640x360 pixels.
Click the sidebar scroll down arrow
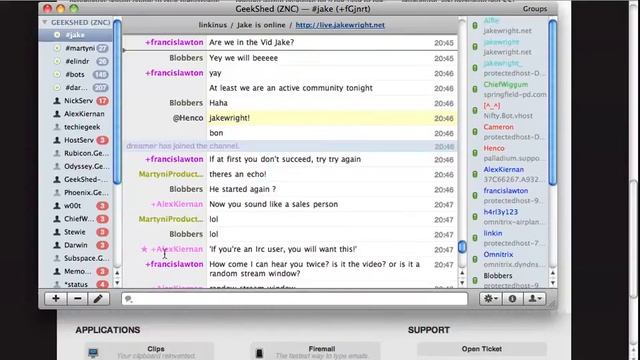(x=117, y=282)
